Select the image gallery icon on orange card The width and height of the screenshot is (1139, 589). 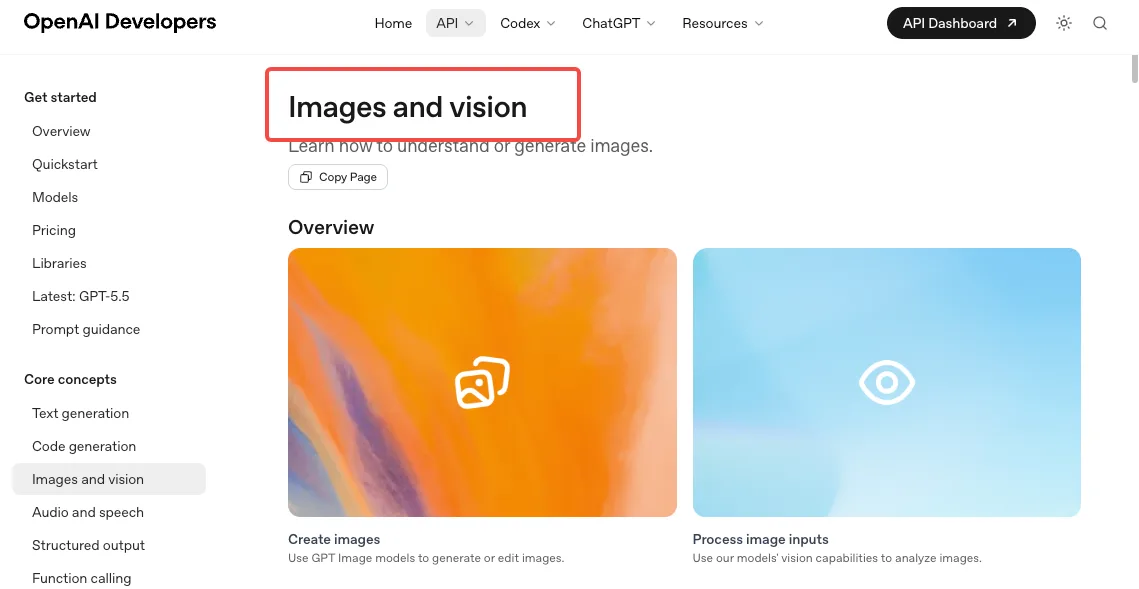point(482,382)
